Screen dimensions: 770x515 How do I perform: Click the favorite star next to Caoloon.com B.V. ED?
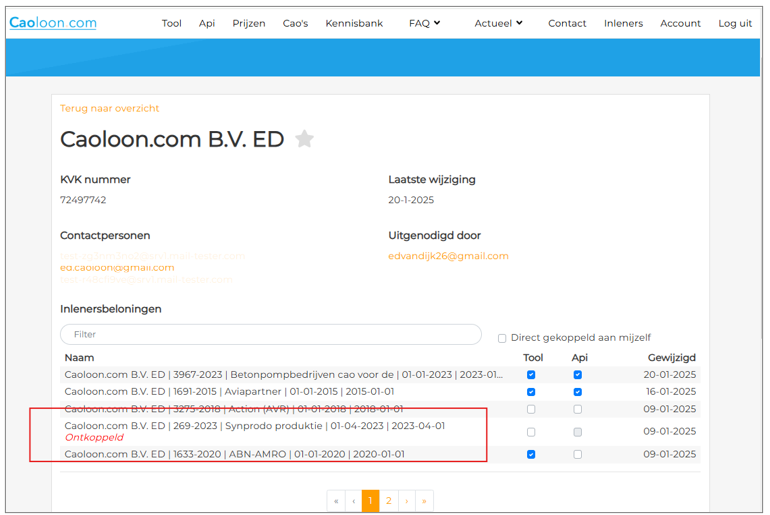[305, 139]
